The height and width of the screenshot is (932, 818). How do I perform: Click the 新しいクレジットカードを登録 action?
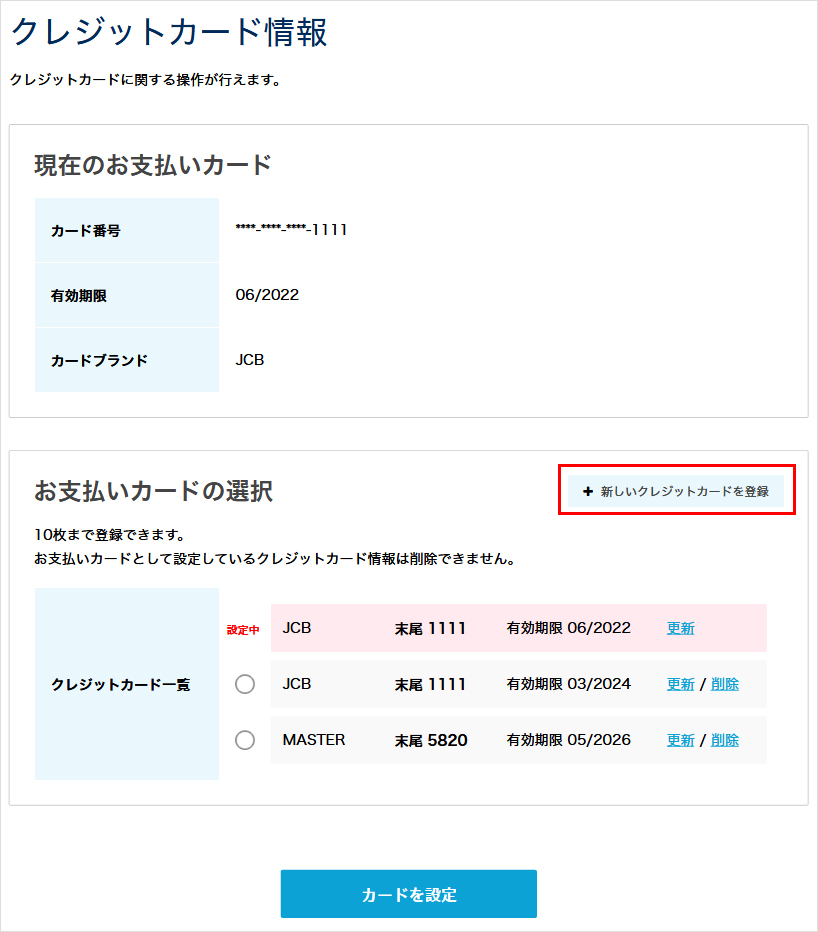(x=677, y=489)
